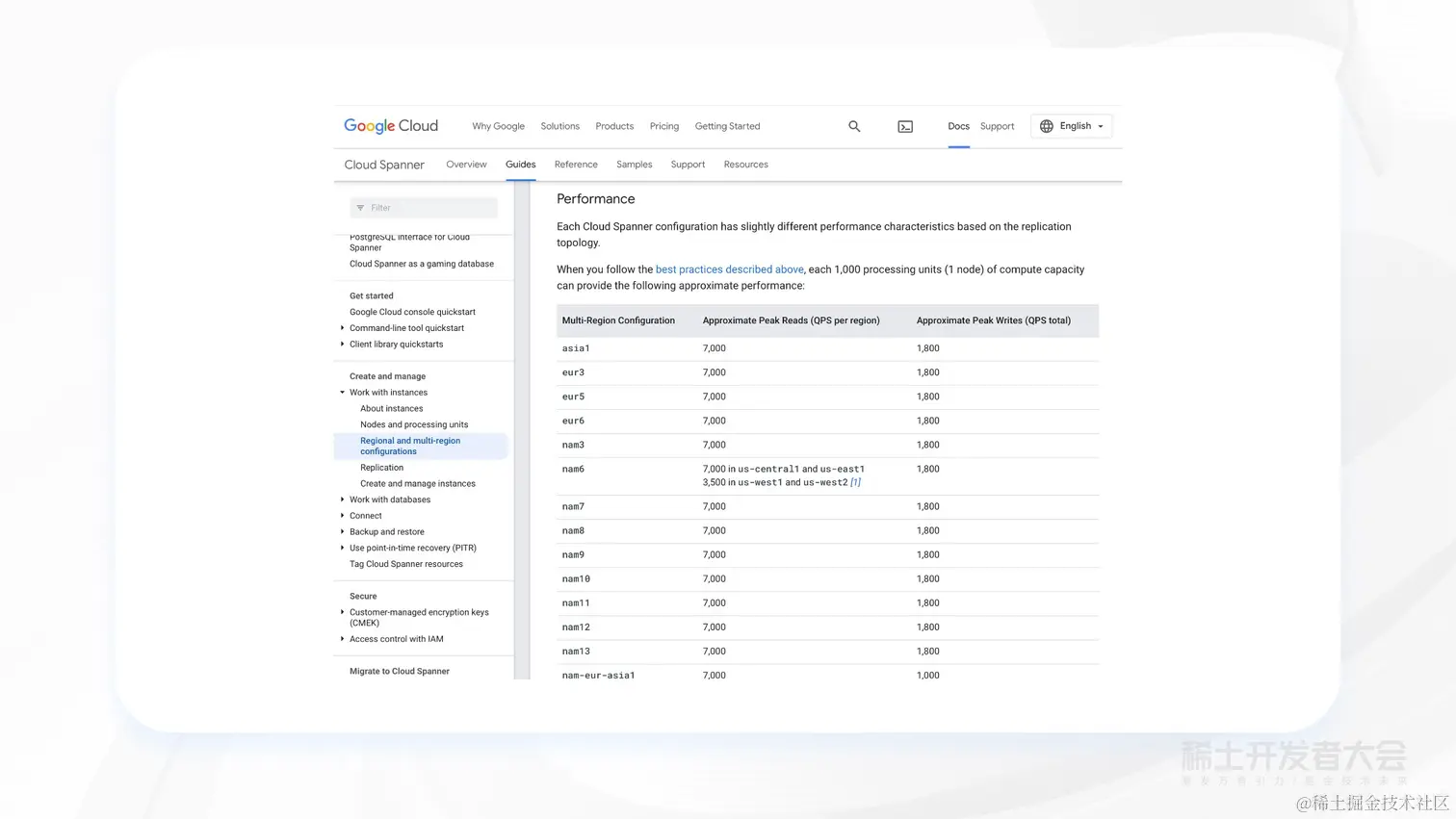Select nam7 configuration cell
Viewport: 1456px width, 819px height.
point(573,506)
